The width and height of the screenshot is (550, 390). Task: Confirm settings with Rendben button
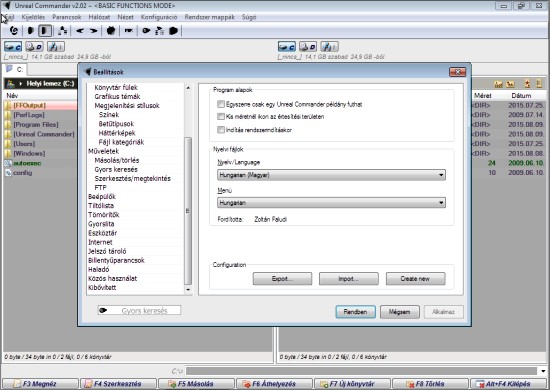click(355, 312)
